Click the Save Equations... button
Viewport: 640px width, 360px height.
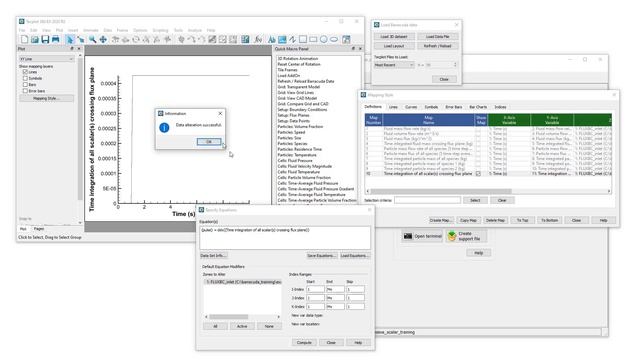pyautogui.click(x=322, y=256)
